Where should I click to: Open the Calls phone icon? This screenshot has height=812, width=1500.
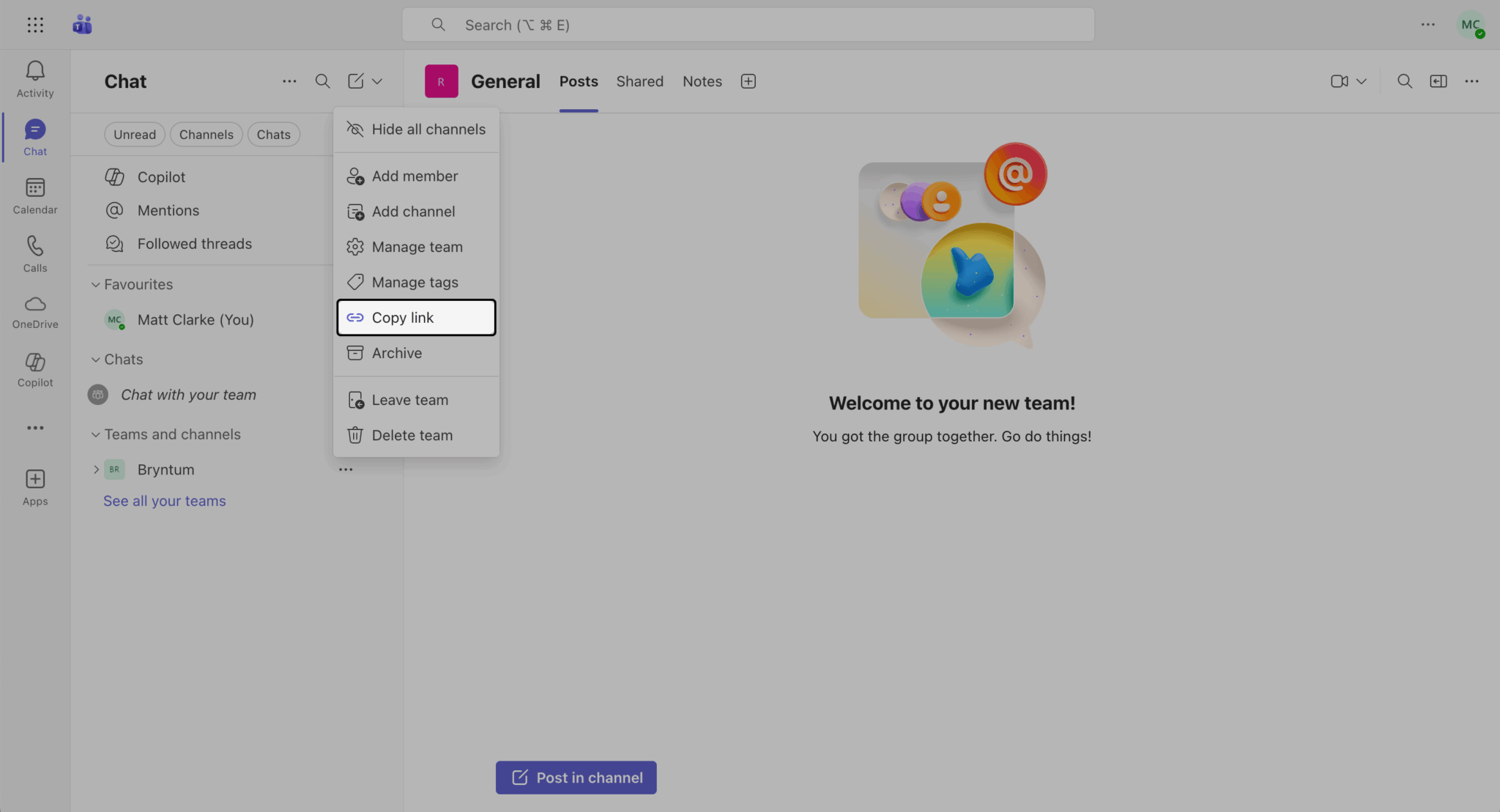click(35, 253)
